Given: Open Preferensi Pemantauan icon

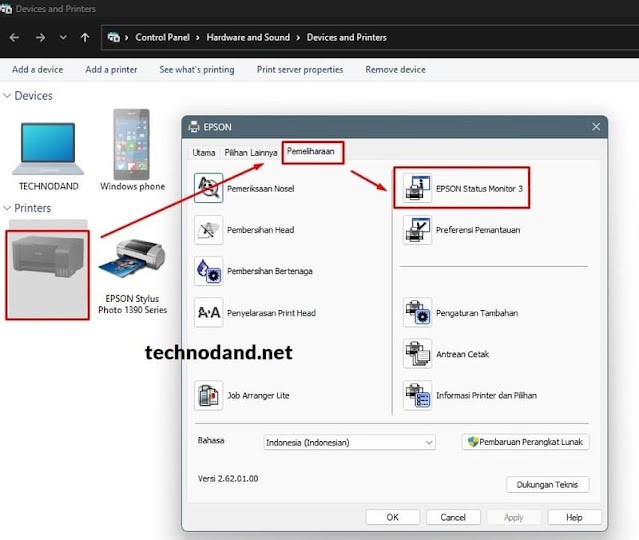Looking at the screenshot, I should 417,230.
